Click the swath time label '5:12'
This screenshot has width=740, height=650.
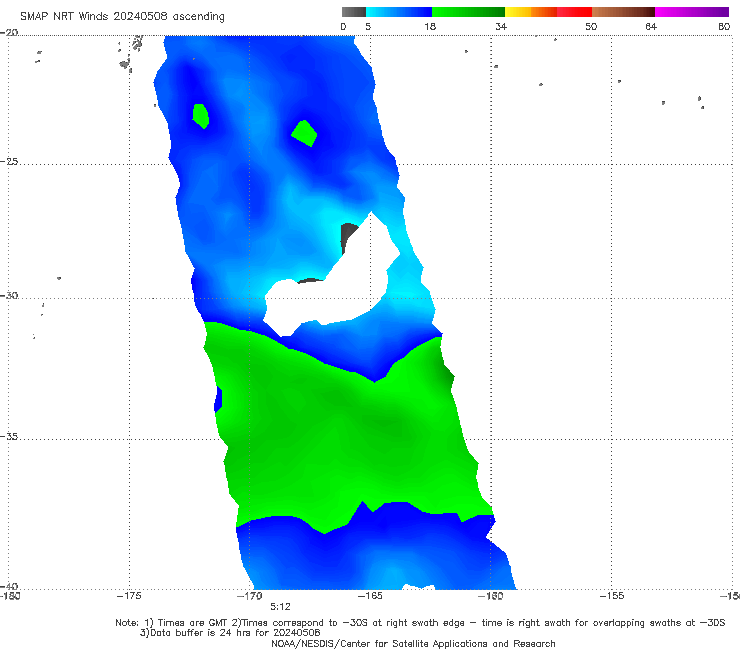280,607
